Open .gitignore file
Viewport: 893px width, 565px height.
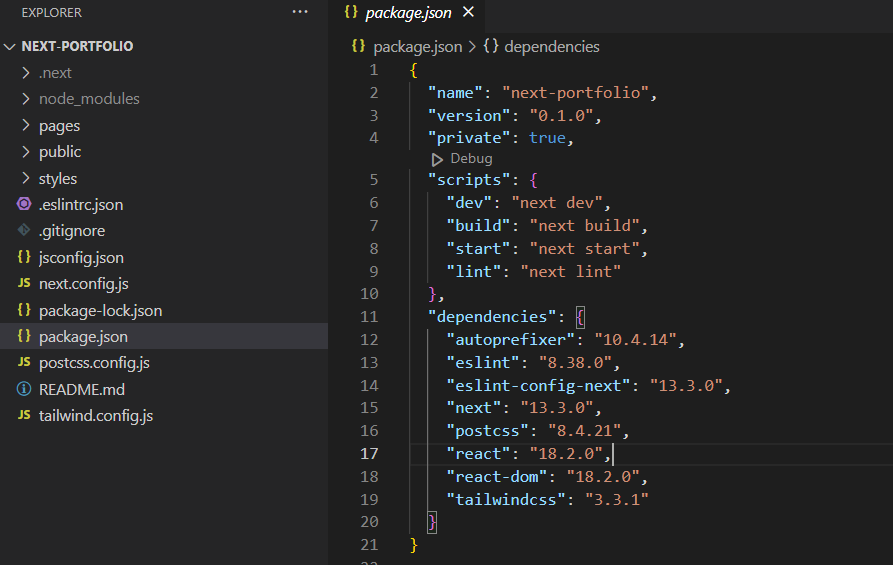(72, 231)
